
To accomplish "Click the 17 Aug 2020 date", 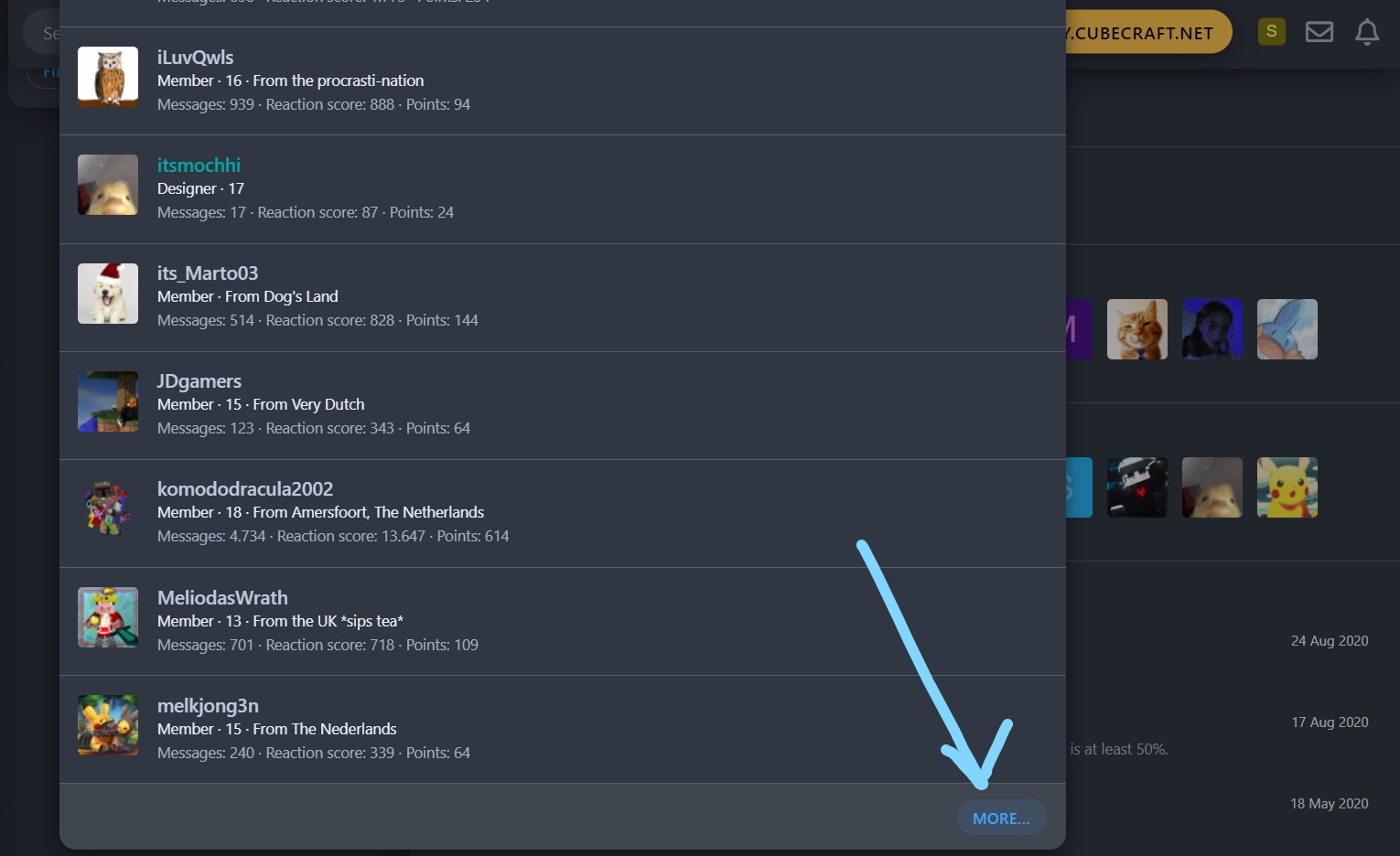I will [x=1330, y=722].
